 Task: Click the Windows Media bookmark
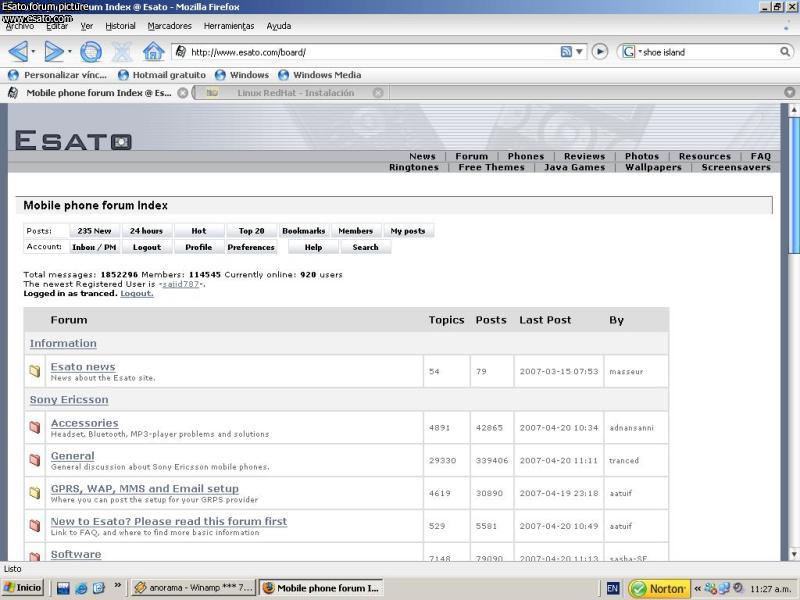[319, 75]
